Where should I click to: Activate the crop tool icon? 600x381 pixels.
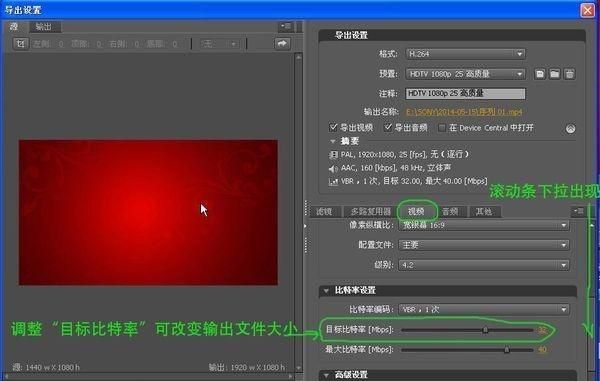(x=21, y=44)
